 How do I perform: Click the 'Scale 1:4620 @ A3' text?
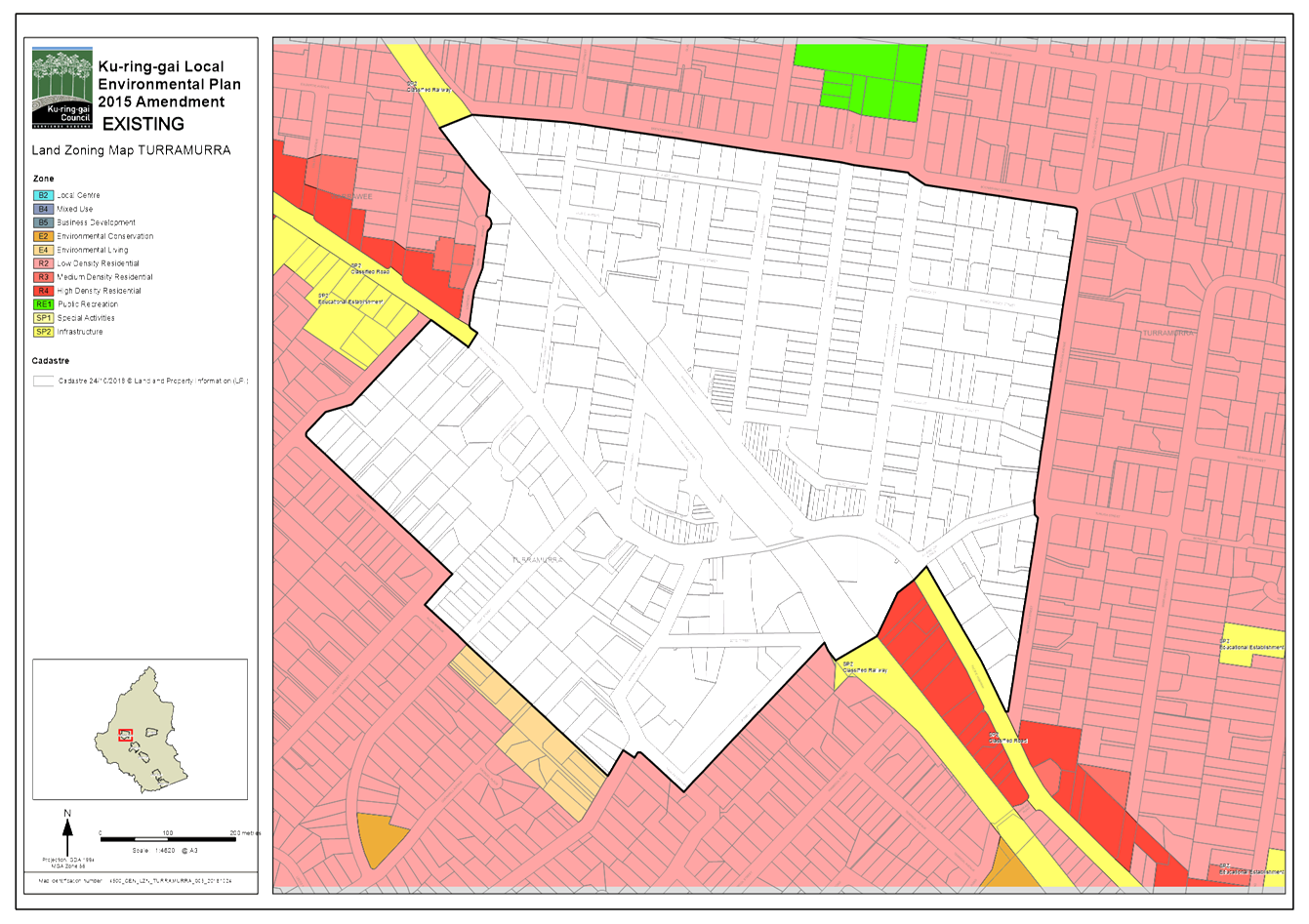[x=165, y=851]
